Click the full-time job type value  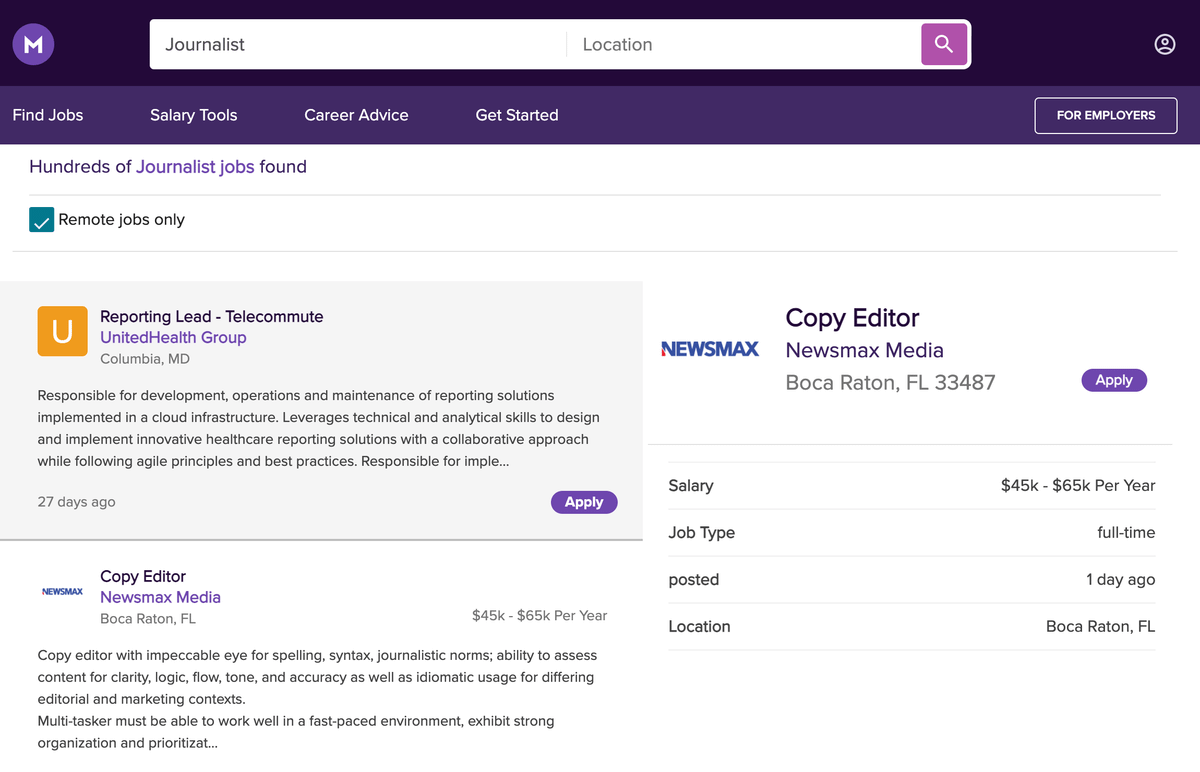(x=1126, y=533)
